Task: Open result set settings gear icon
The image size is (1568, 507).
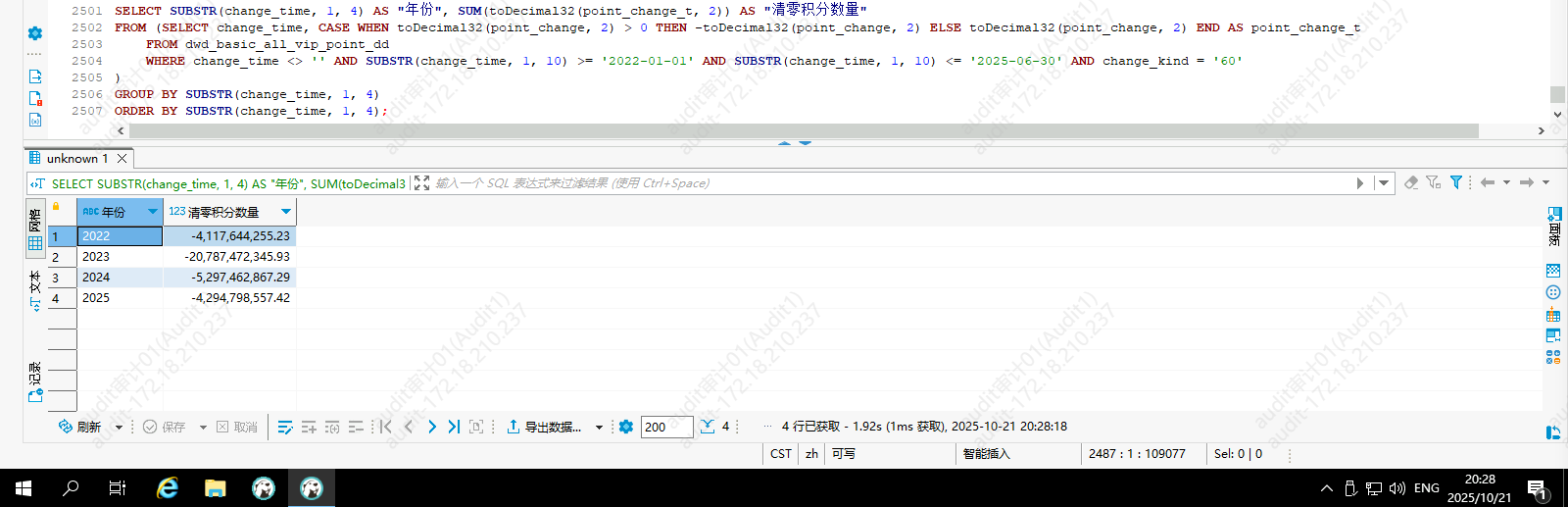Action: [626, 427]
